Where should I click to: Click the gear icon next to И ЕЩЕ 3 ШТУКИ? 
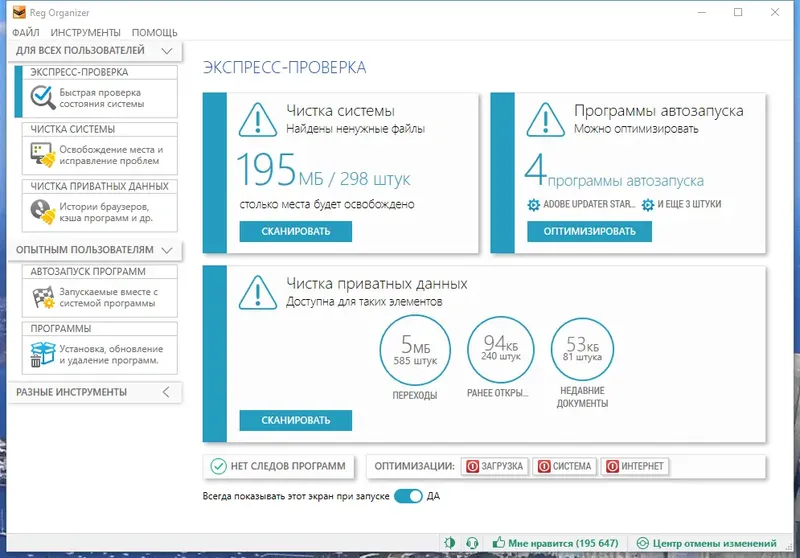click(647, 205)
